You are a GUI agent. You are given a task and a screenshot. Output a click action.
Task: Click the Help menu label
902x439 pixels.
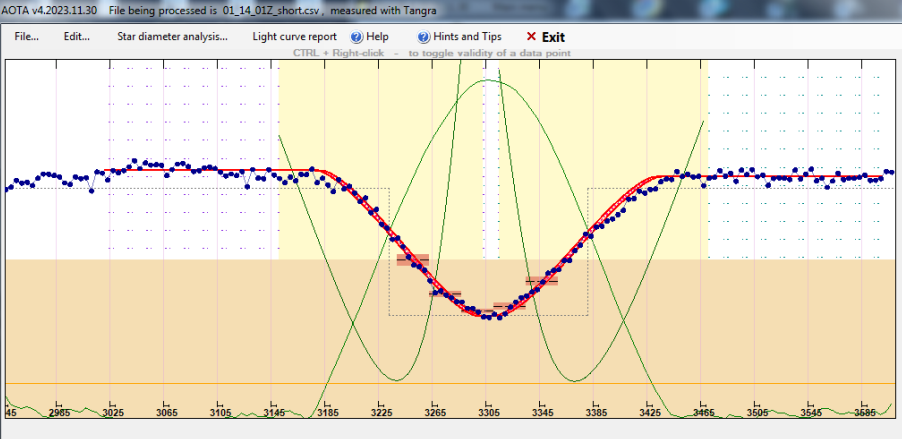377,37
